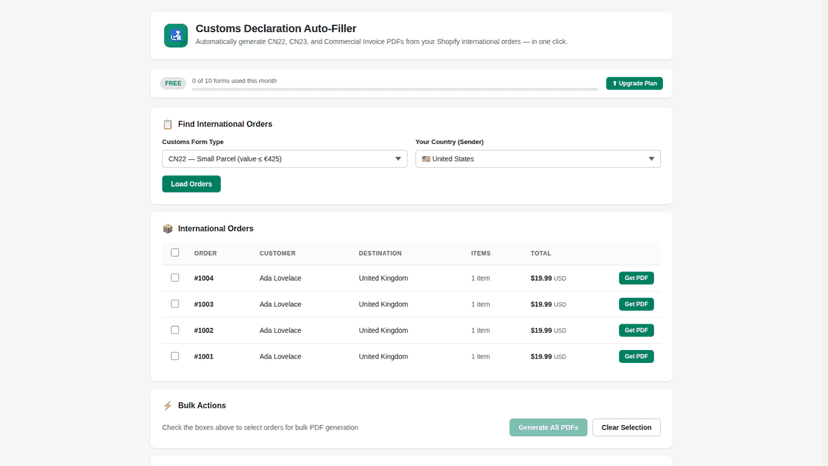Select order #1002 checkbox
Image resolution: width=828 pixels, height=466 pixels.
click(175, 330)
